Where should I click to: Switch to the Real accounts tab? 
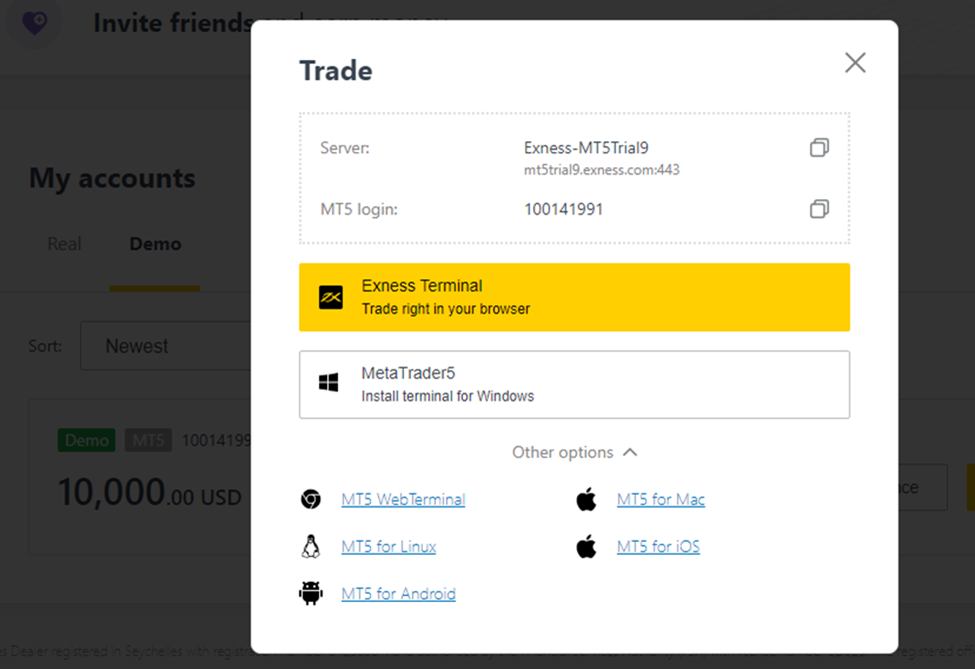pyautogui.click(x=64, y=244)
